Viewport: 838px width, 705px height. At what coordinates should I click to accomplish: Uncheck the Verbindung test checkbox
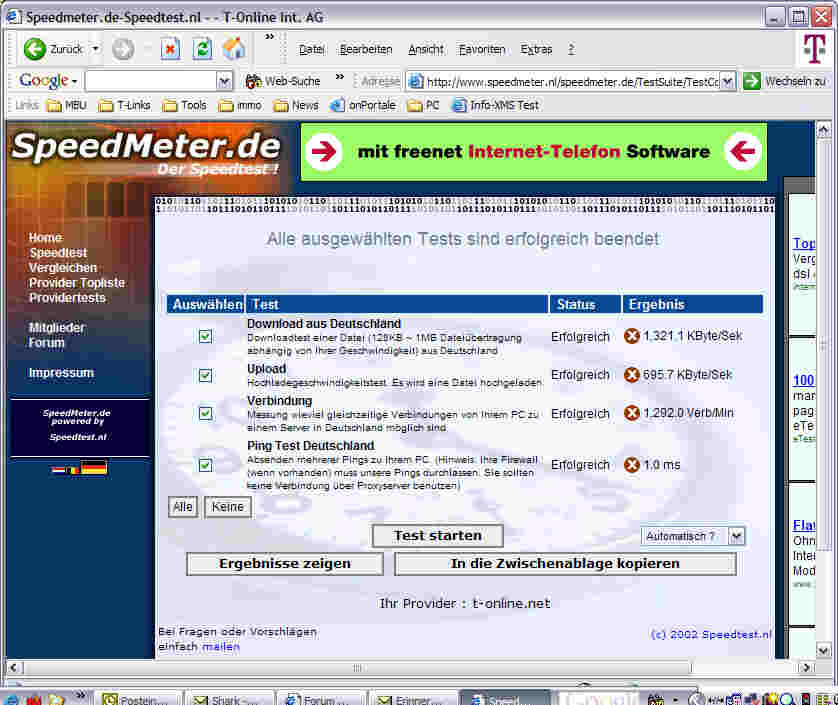[205, 413]
